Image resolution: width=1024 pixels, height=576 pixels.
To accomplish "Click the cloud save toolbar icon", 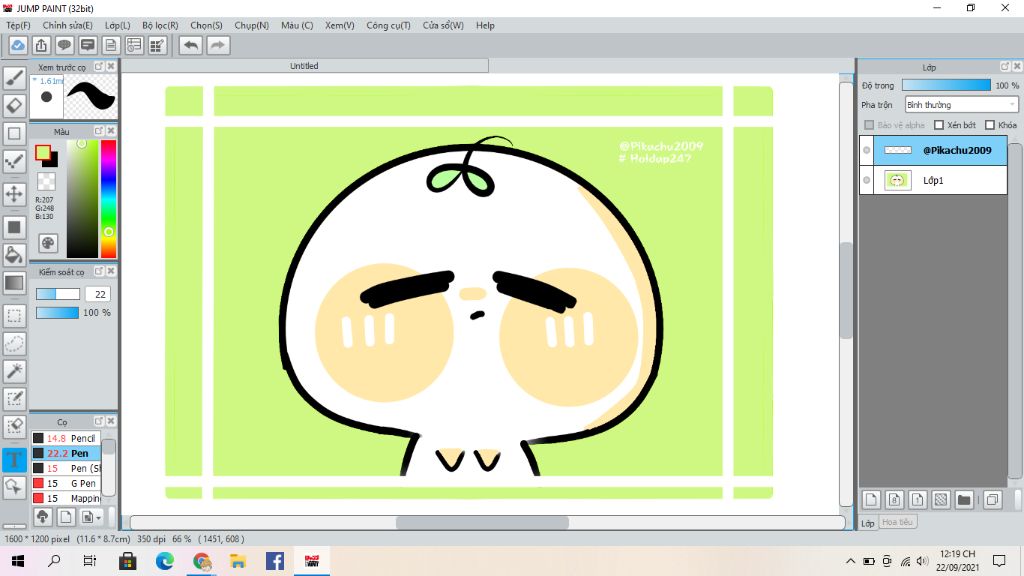I will [18, 45].
